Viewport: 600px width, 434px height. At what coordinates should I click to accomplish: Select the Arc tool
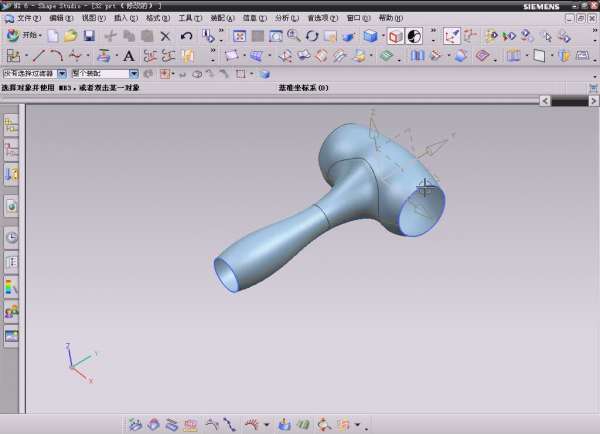[57, 56]
